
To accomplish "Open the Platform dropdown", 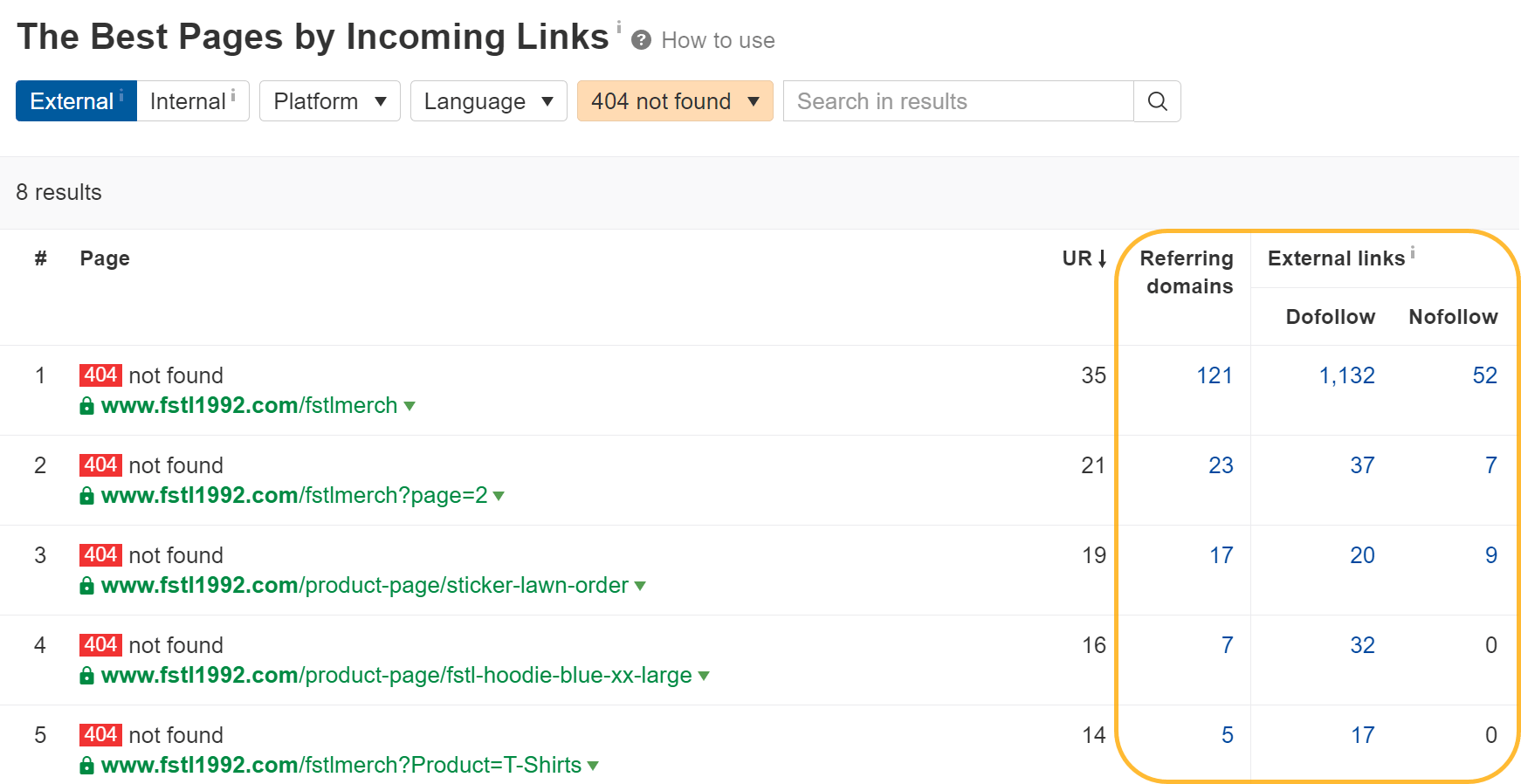I will pyautogui.click(x=329, y=101).
